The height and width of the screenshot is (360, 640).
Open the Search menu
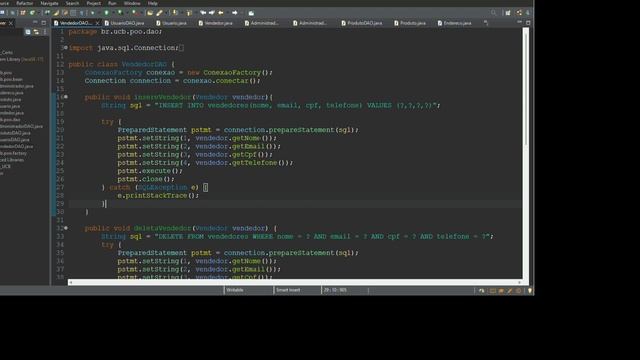click(x=72, y=3)
